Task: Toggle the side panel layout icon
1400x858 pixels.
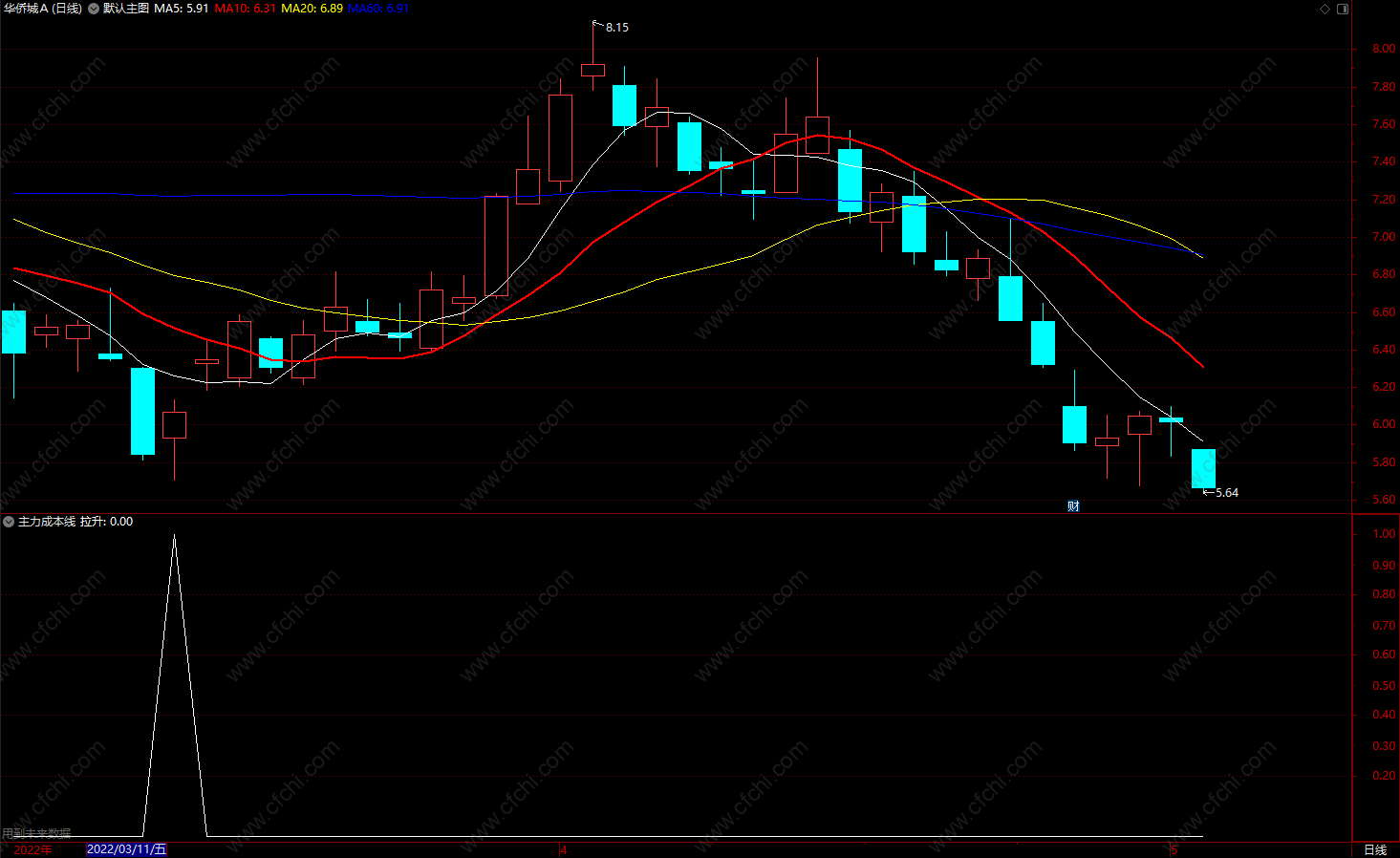Action: click(x=1343, y=9)
